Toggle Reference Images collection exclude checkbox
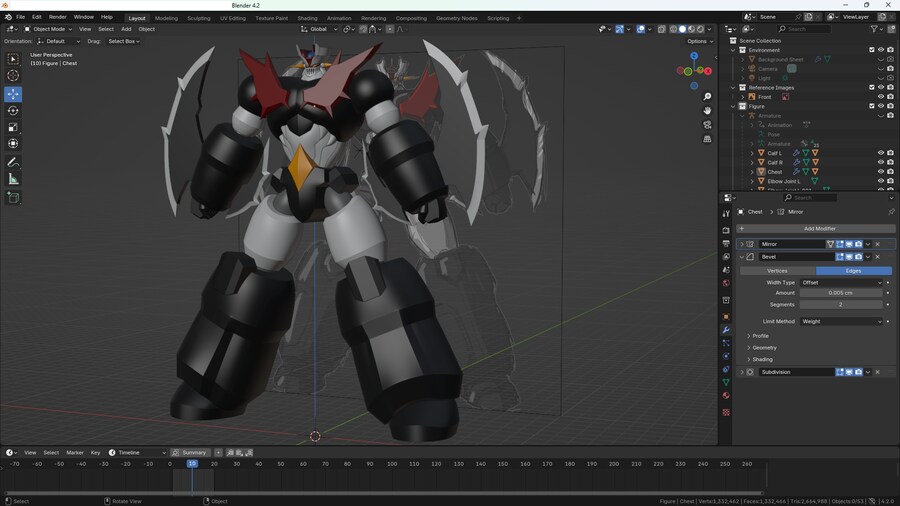Image resolution: width=900 pixels, height=506 pixels. pyautogui.click(x=872, y=88)
